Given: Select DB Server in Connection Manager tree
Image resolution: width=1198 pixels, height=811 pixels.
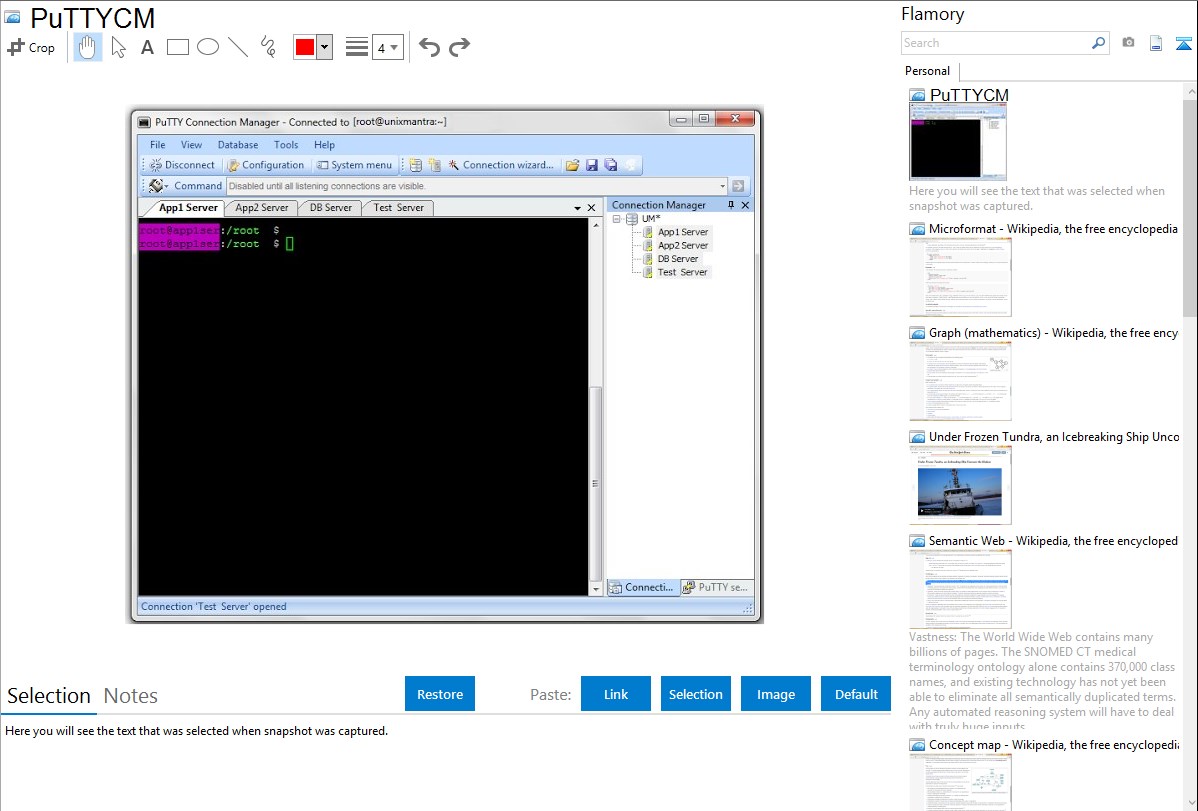Looking at the screenshot, I should [678, 259].
